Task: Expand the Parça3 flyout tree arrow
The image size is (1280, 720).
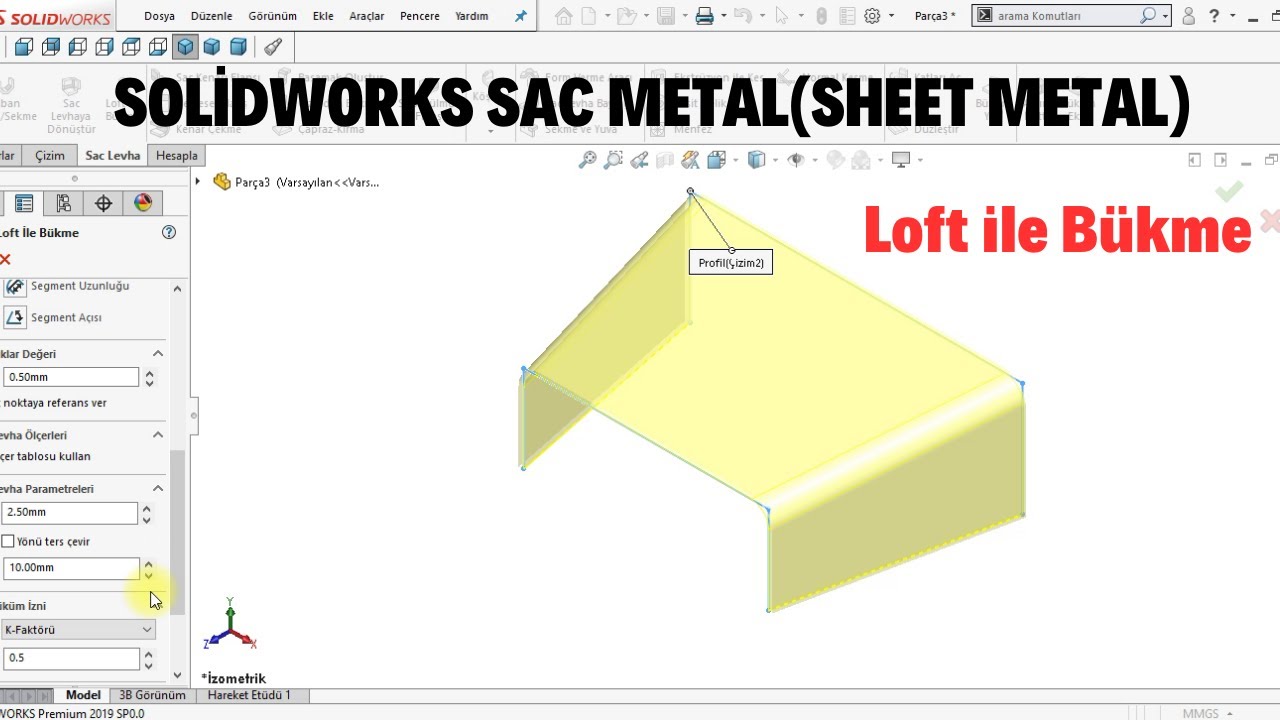Action: point(198,182)
